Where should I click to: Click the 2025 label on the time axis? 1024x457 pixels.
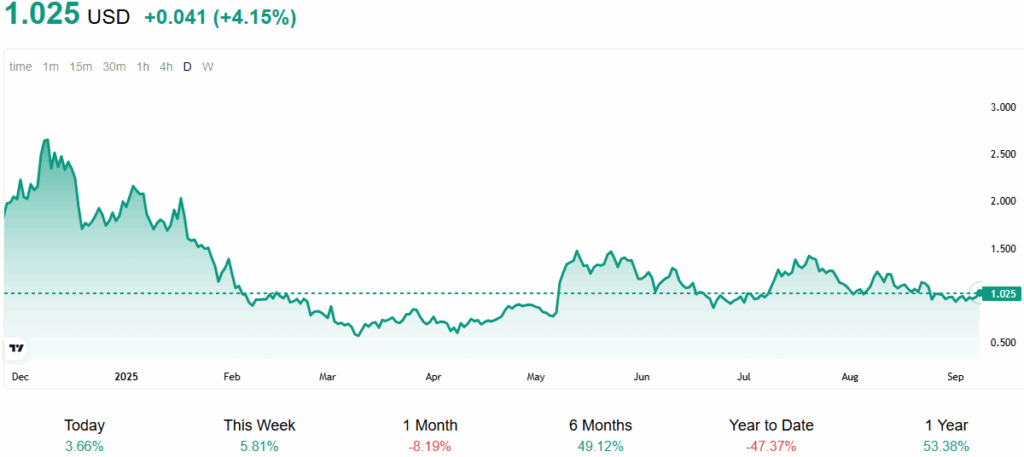click(126, 377)
